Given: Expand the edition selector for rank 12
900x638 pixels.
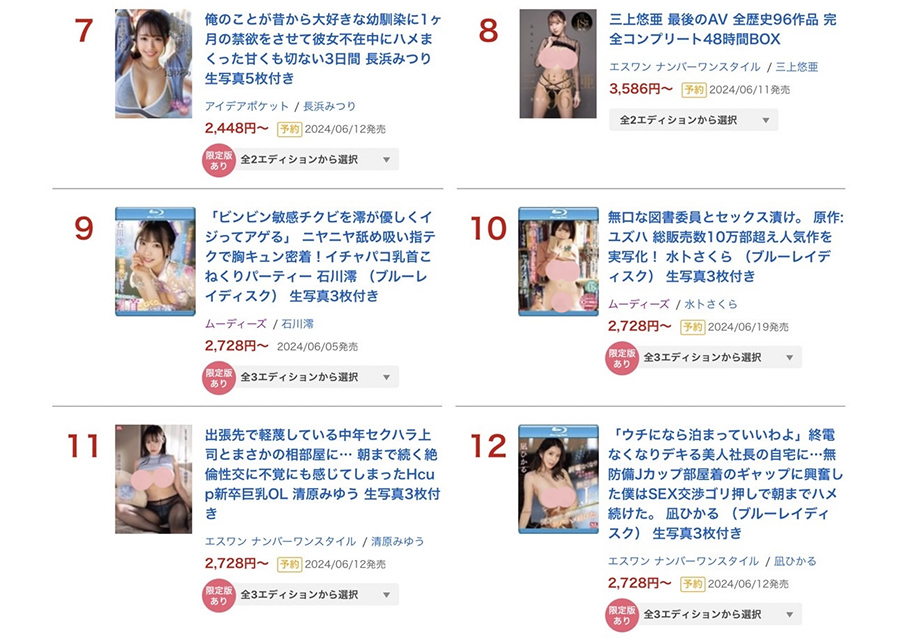Looking at the screenshot, I should (719, 614).
